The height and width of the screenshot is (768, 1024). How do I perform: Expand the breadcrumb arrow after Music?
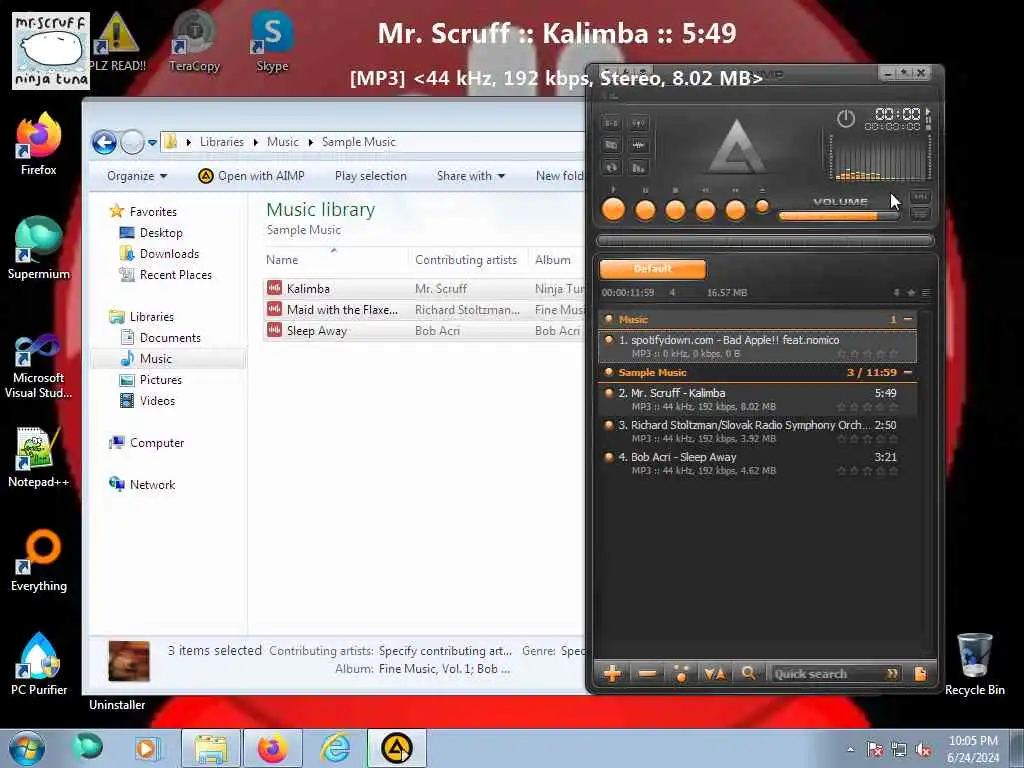[310, 142]
